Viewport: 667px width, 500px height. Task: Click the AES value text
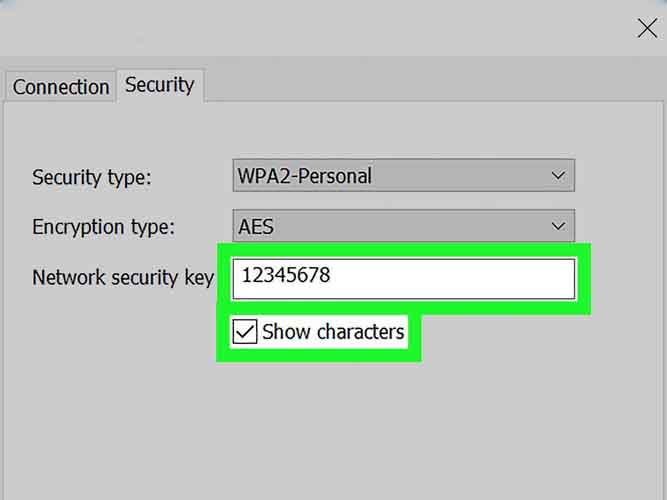pyautogui.click(x=256, y=227)
